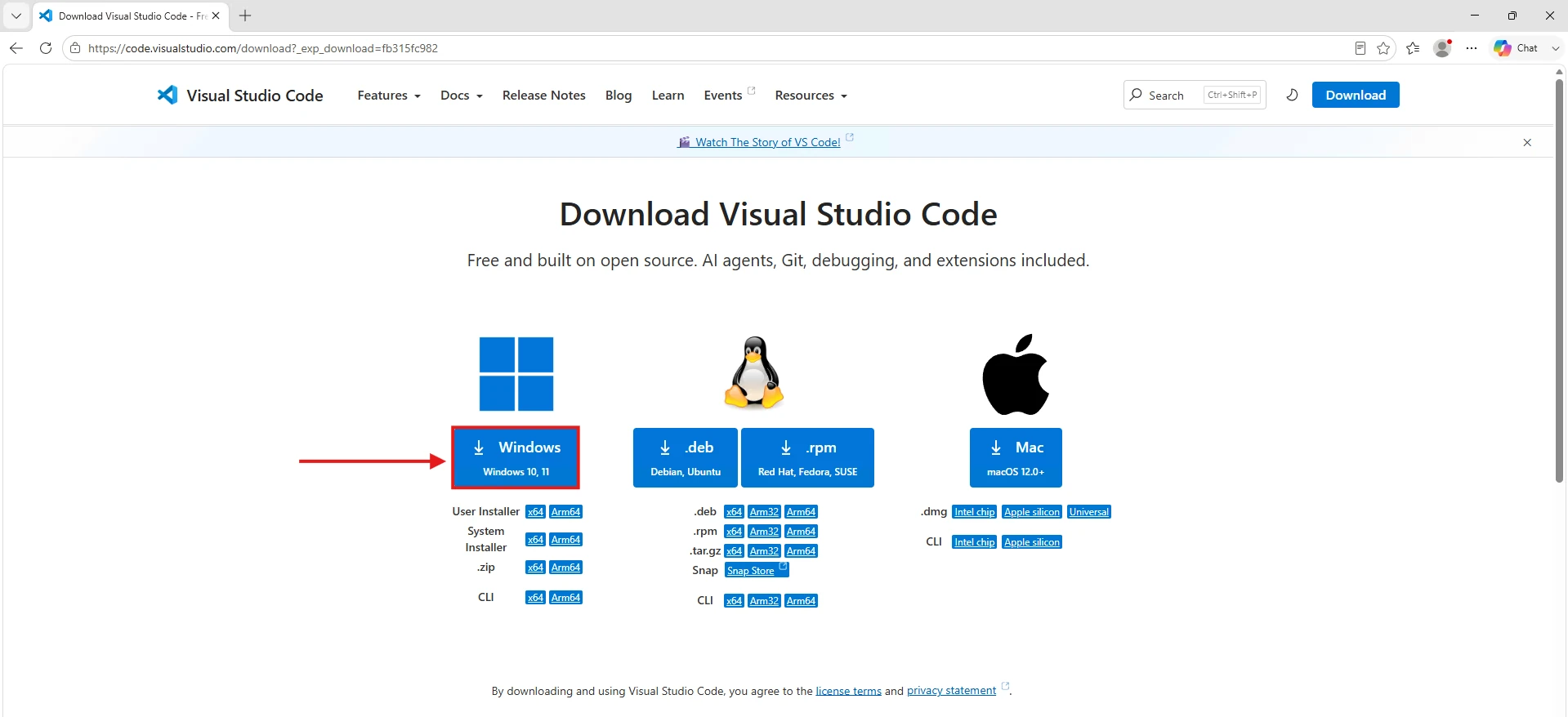Open the Copilot Chat button
The image size is (1568, 717).
tap(1517, 48)
